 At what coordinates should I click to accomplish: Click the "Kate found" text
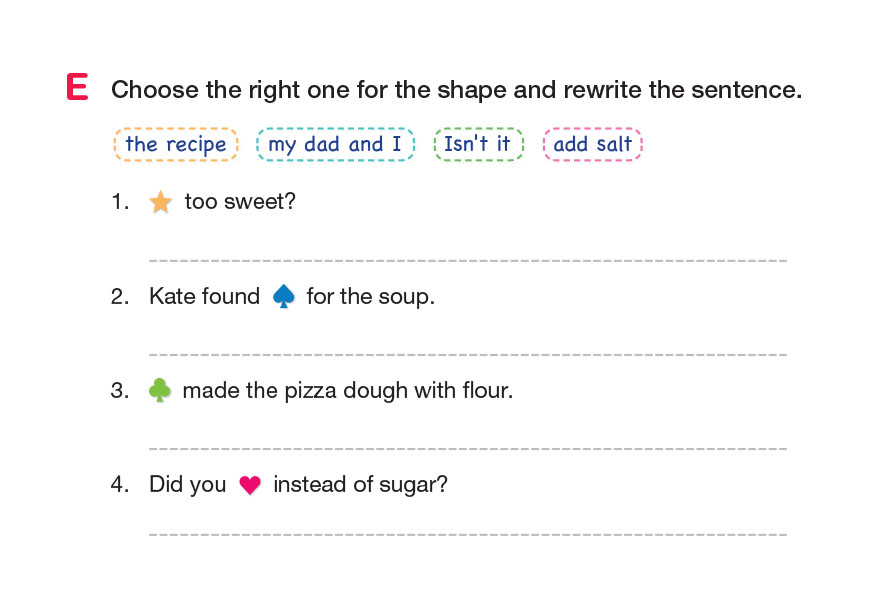[x=204, y=296]
